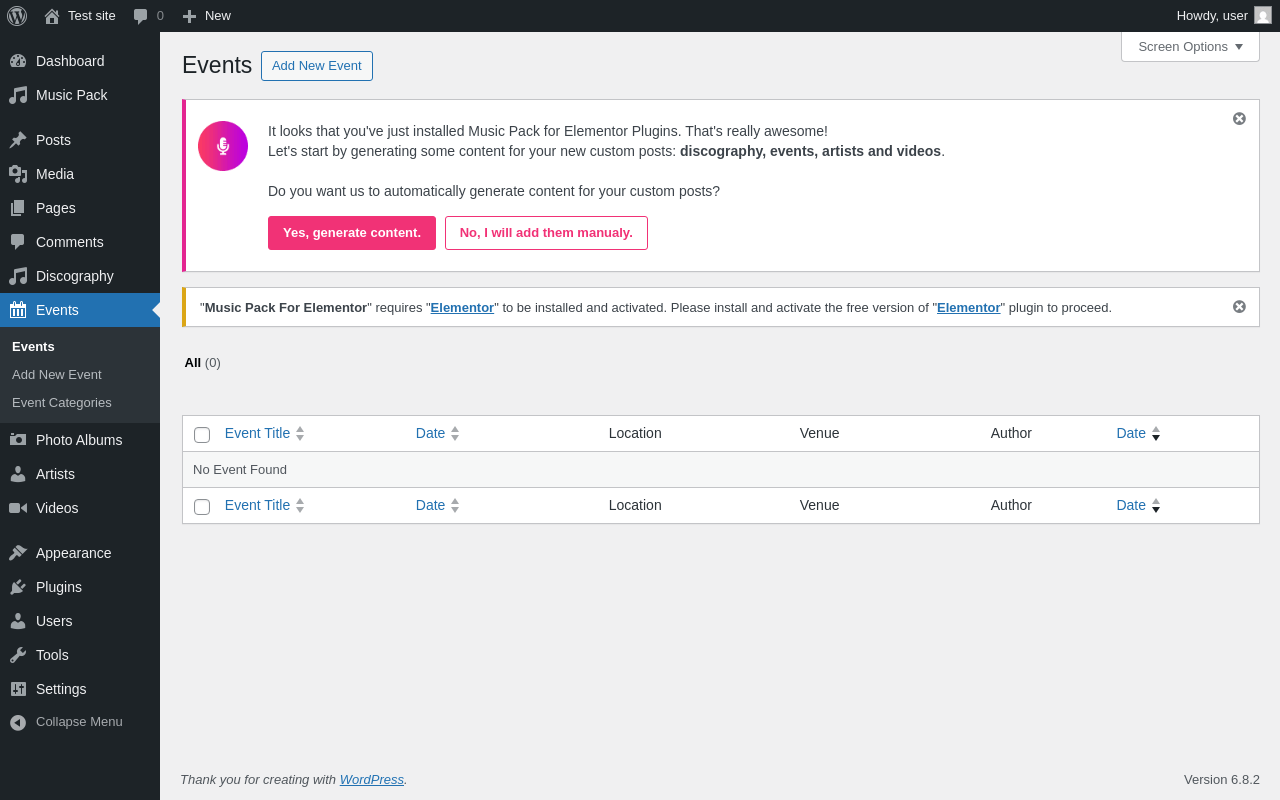Select the All (0) filter

[203, 362]
